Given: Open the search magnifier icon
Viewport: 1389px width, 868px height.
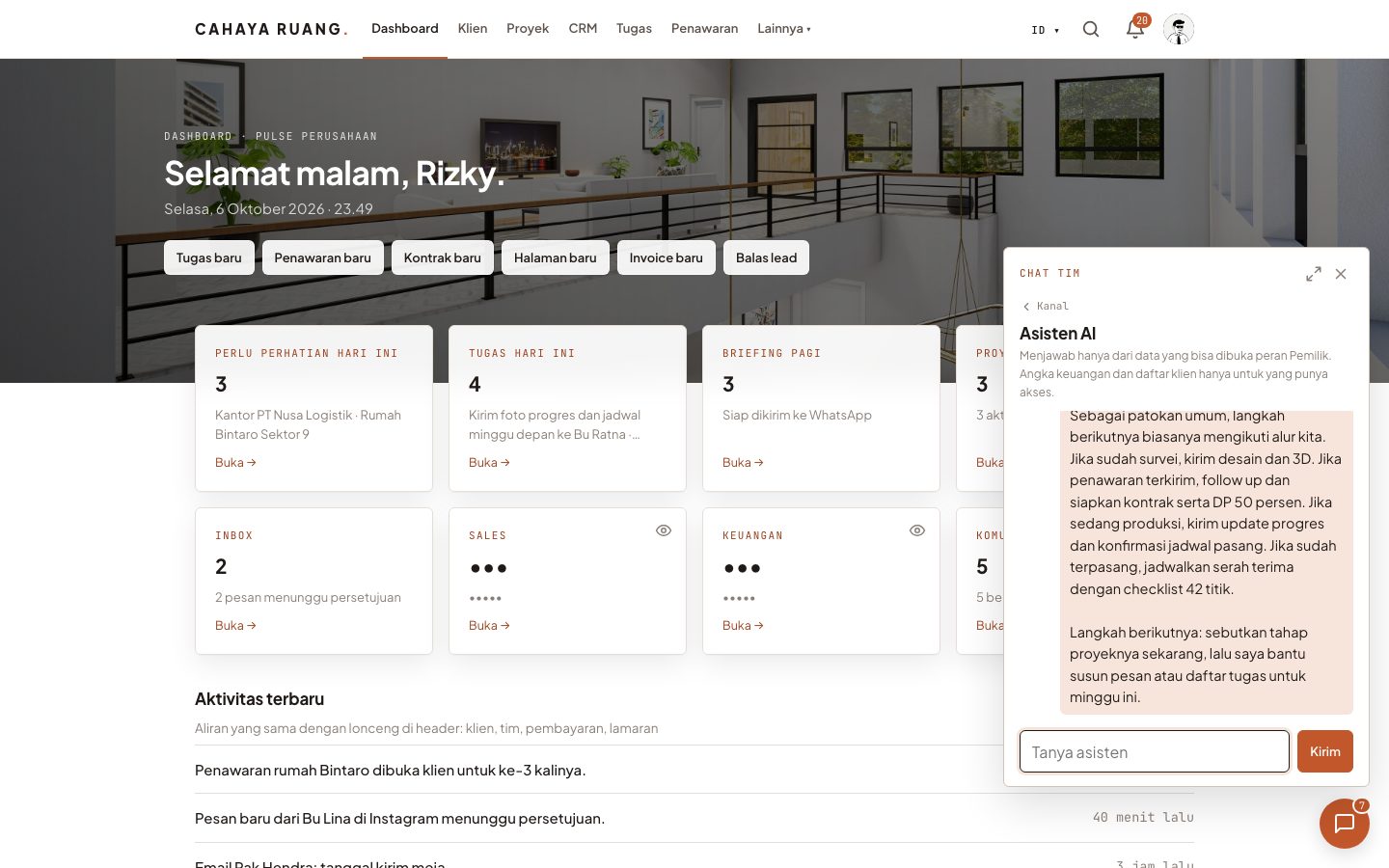Looking at the screenshot, I should click(1091, 29).
